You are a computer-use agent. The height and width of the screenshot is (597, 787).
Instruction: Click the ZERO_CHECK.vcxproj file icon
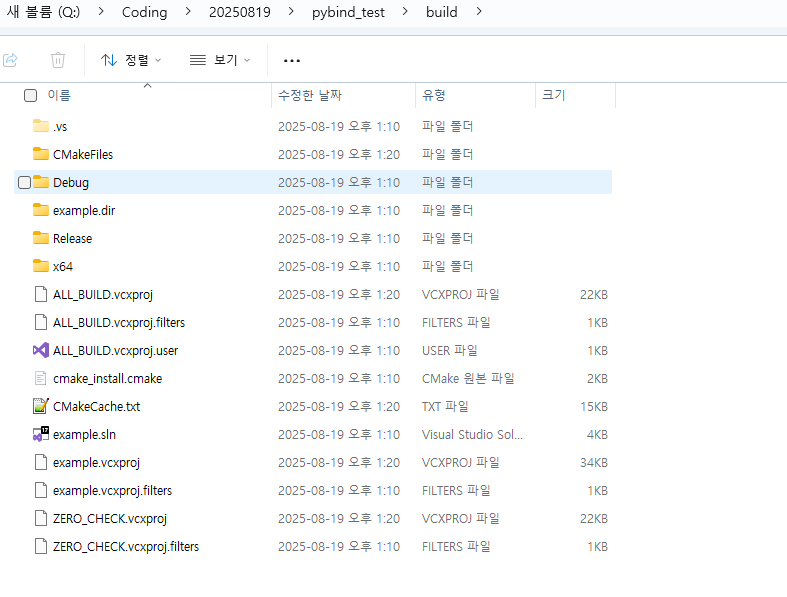click(x=41, y=518)
